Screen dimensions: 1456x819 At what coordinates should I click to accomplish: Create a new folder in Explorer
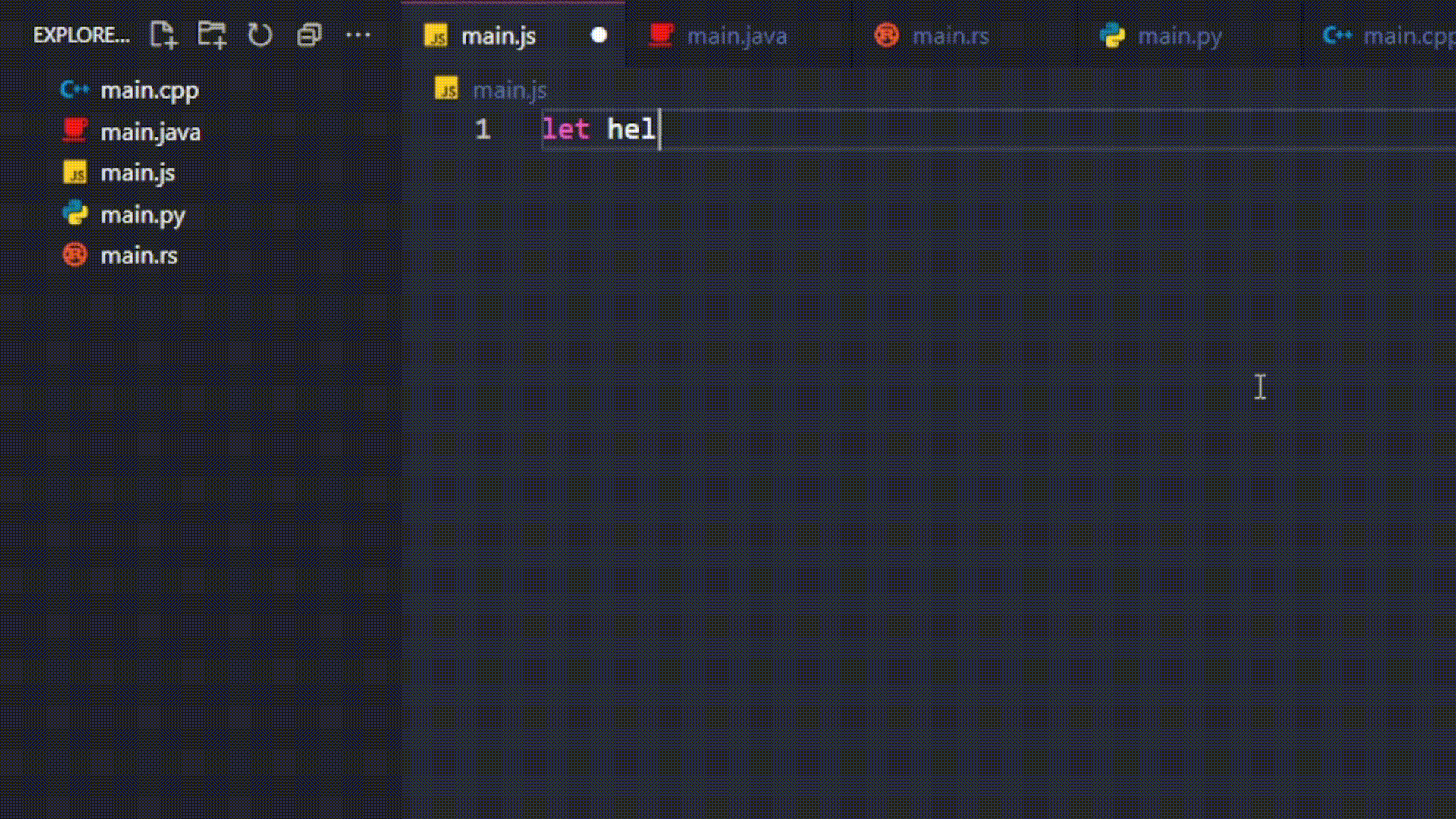tap(212, 34)
